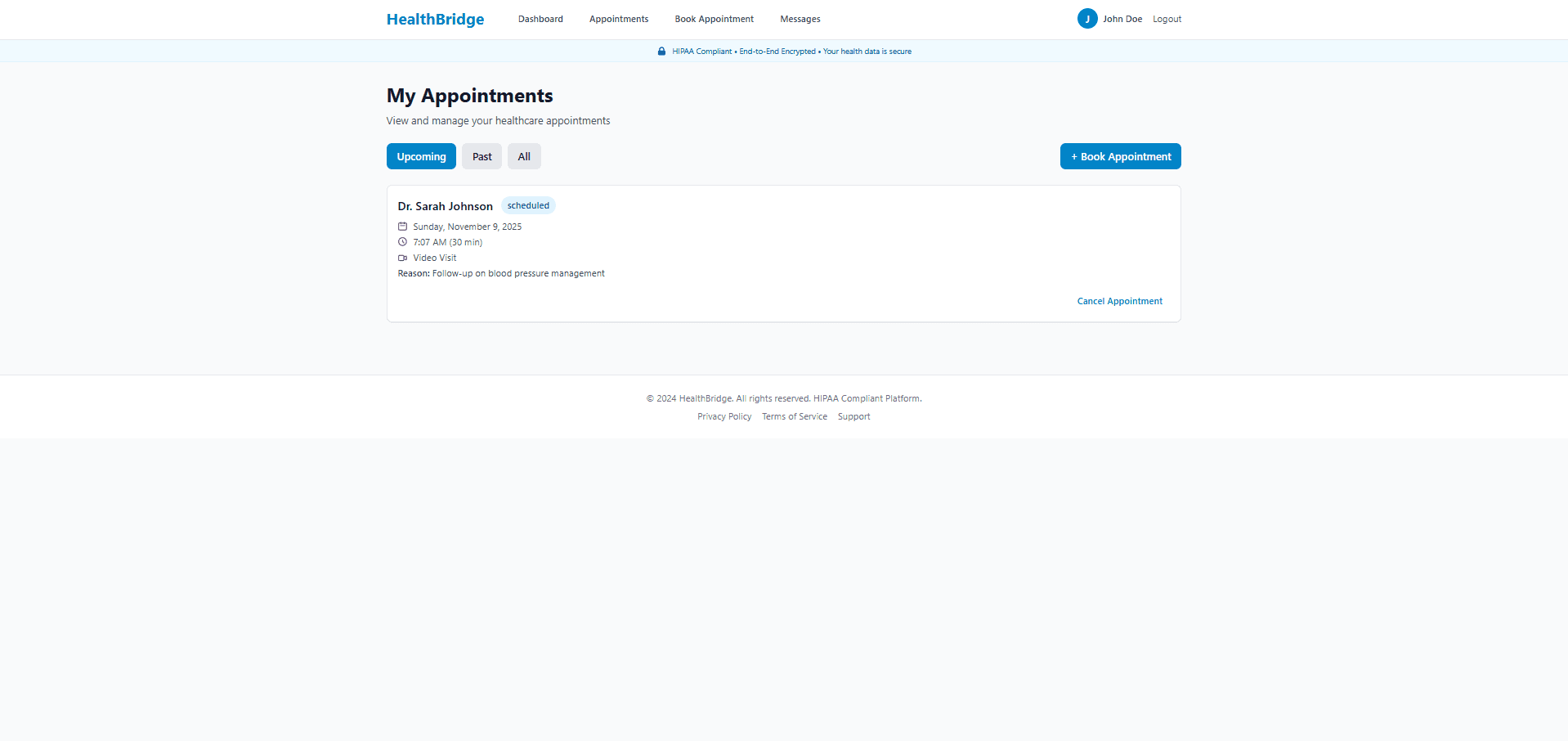Screen dimensions: 1568x741
Task: Navigate to the Messages section
Action: point(800,19)
